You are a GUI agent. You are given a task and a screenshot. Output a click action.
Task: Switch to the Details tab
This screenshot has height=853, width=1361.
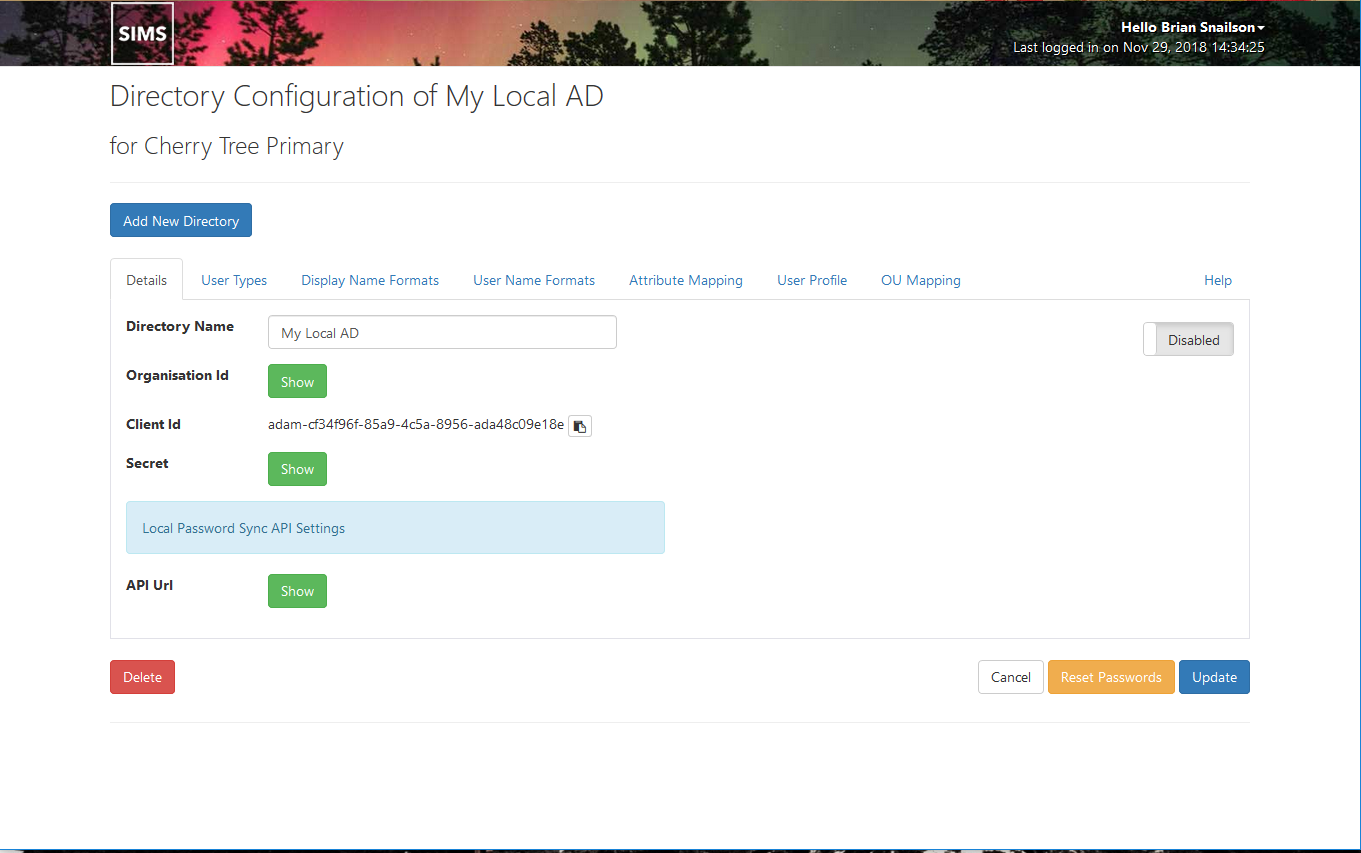pyautogui.click(x=146, y=280)
